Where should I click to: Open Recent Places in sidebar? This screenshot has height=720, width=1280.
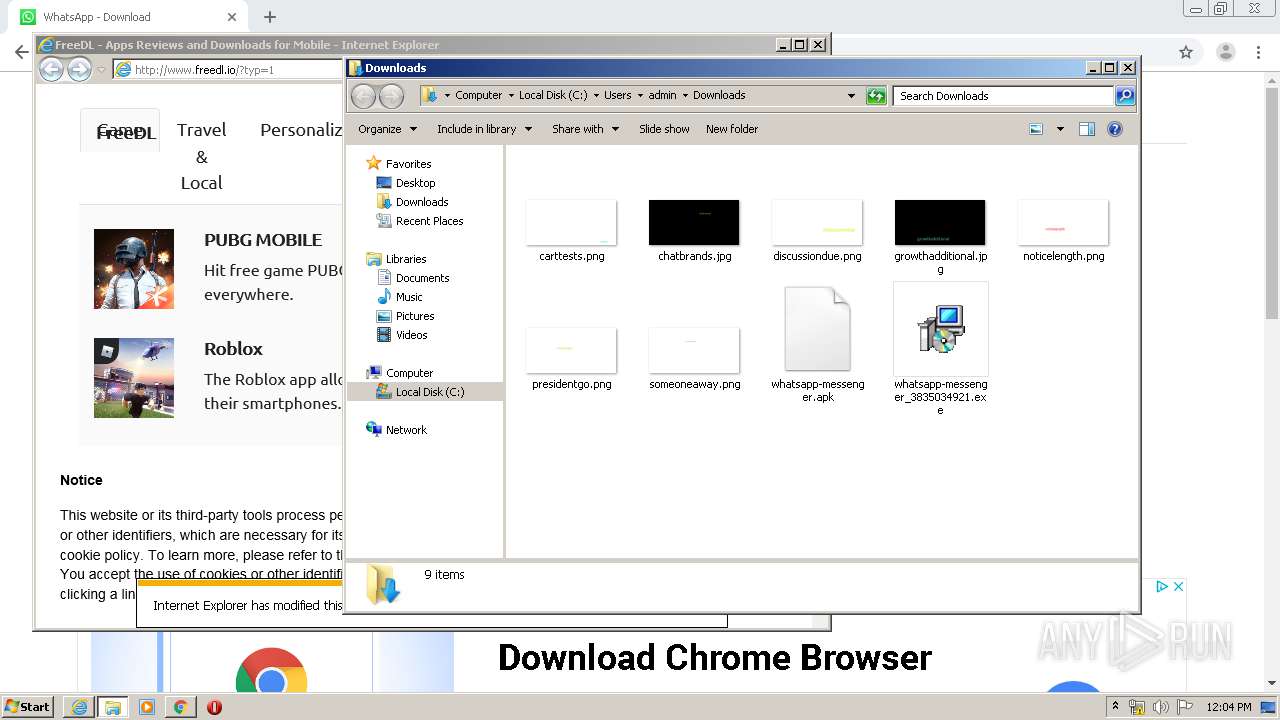point(429,221)
